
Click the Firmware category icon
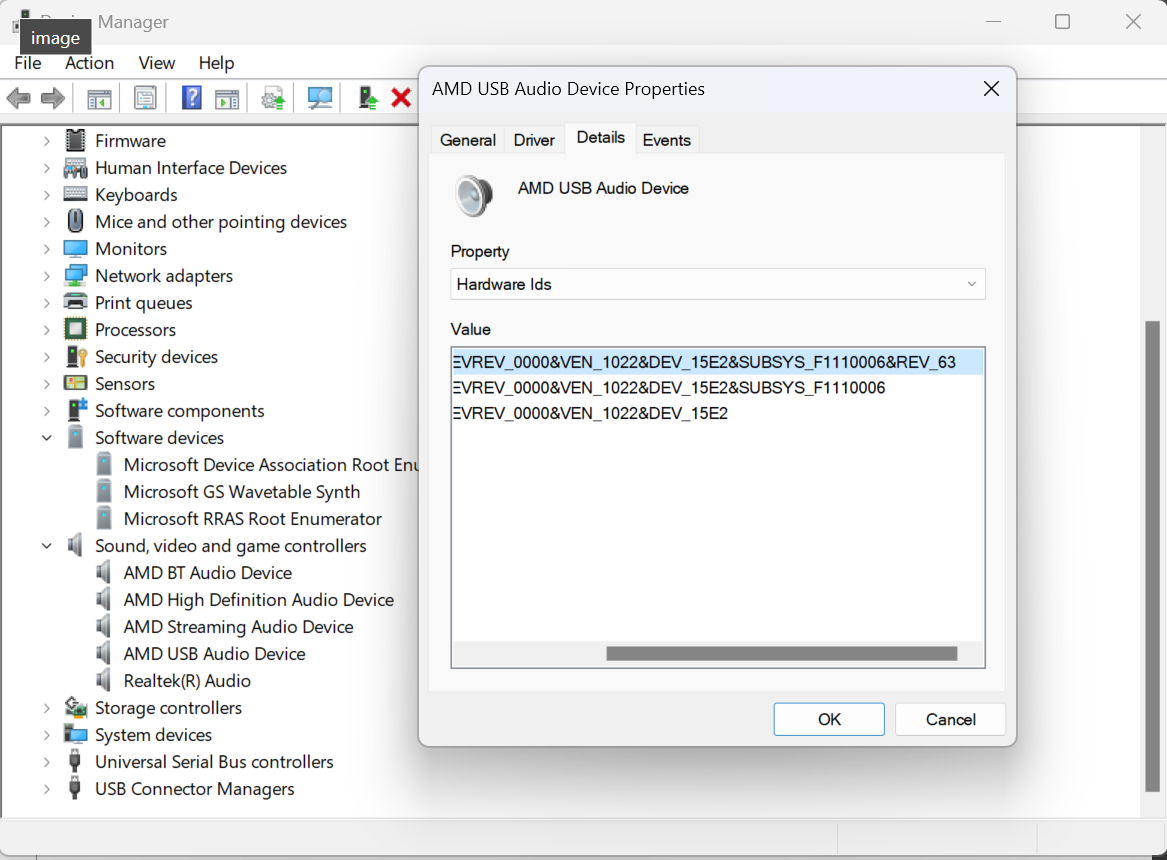click(75, 140)
